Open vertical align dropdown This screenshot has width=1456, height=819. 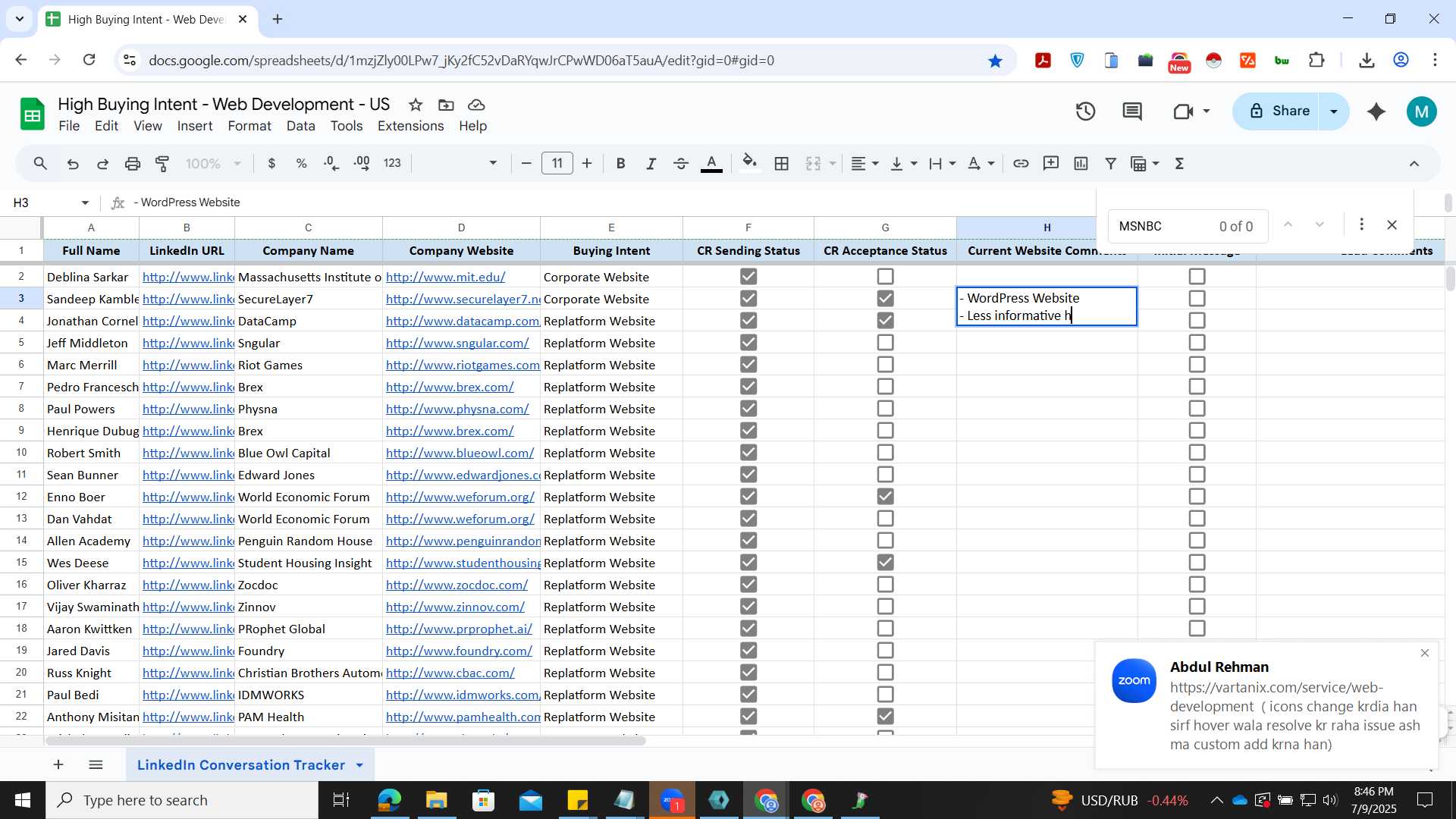[903, 164]
